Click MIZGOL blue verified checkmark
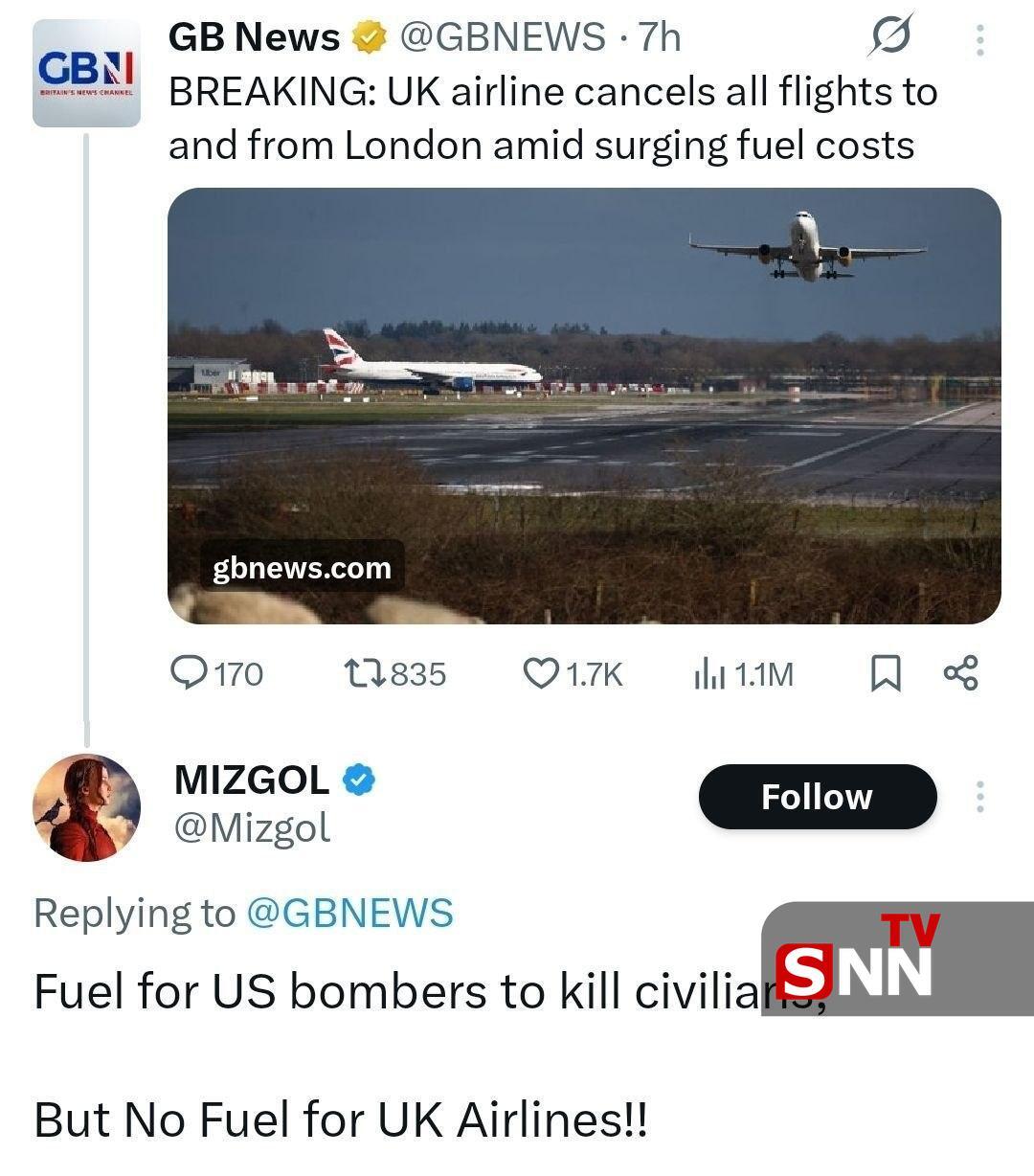1034x1176 pixels. (359, 780)
